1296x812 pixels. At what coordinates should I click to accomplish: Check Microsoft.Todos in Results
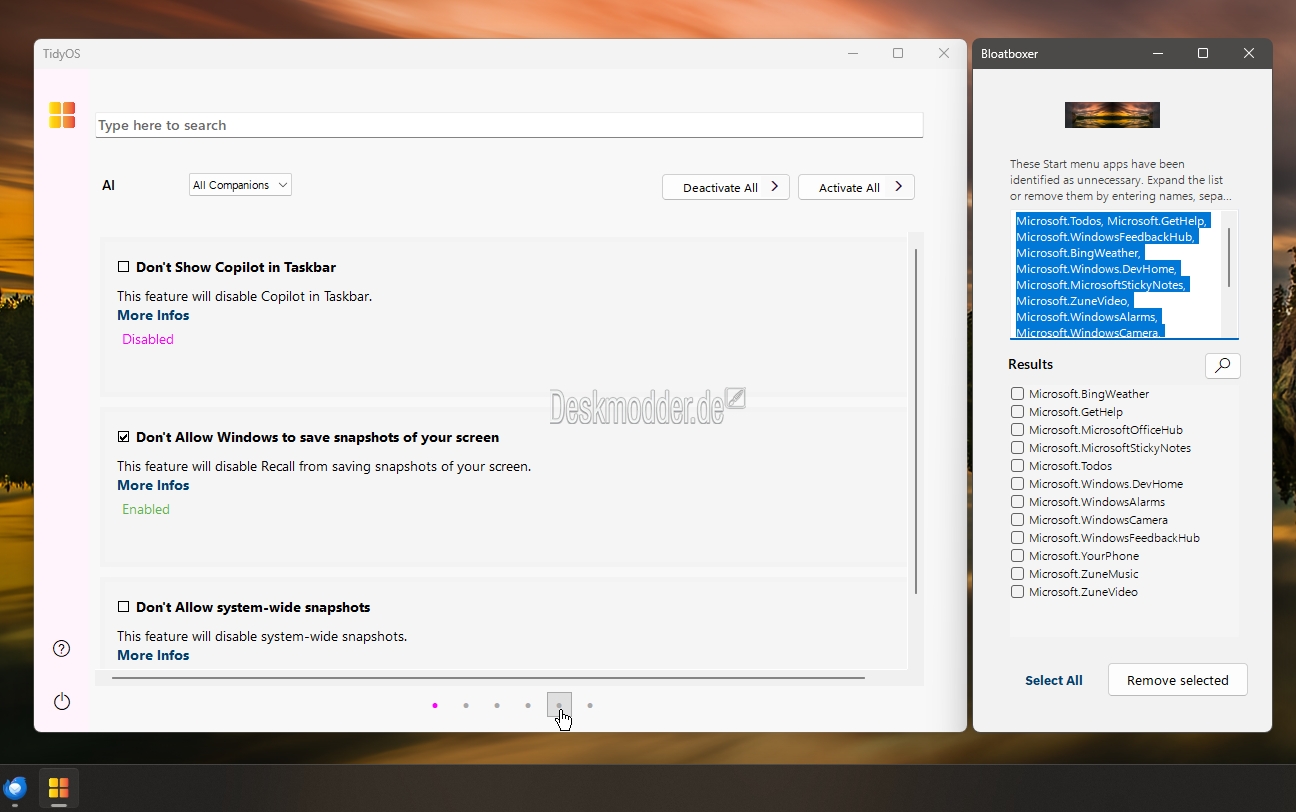(1017, 466)
